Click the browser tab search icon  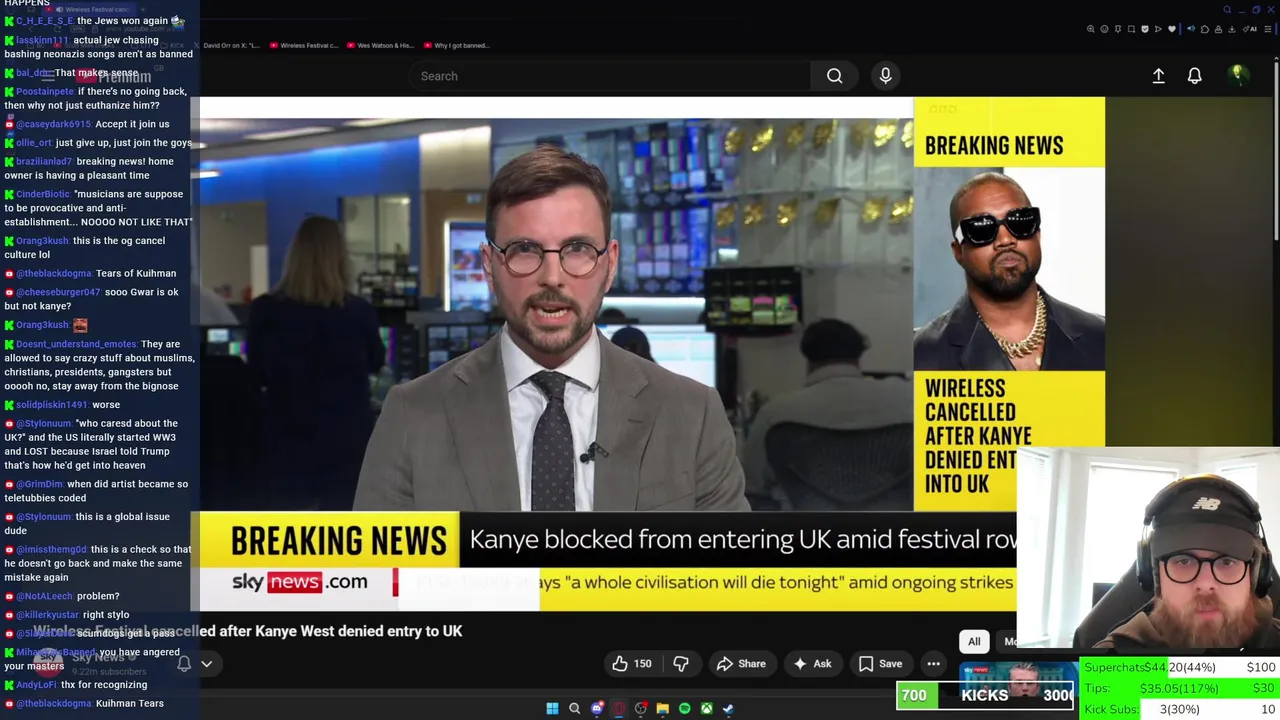(x=1227, y=10)
